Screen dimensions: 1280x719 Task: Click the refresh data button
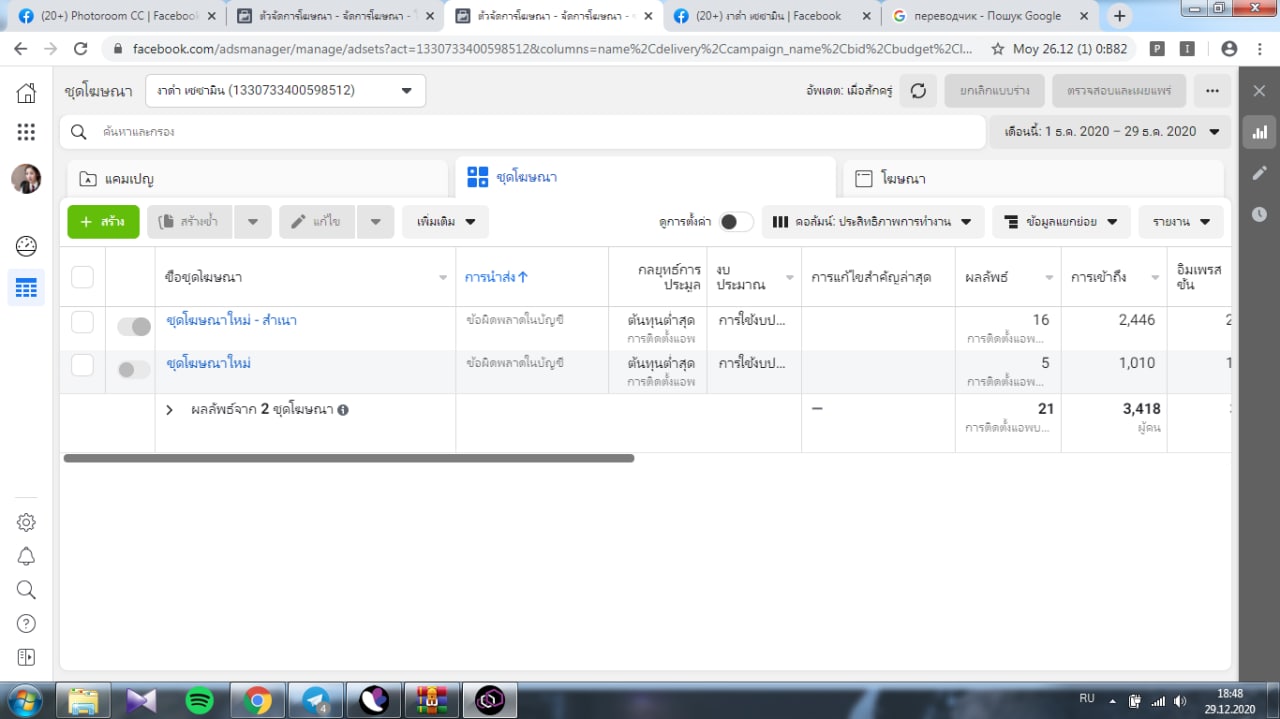(918, 91)
